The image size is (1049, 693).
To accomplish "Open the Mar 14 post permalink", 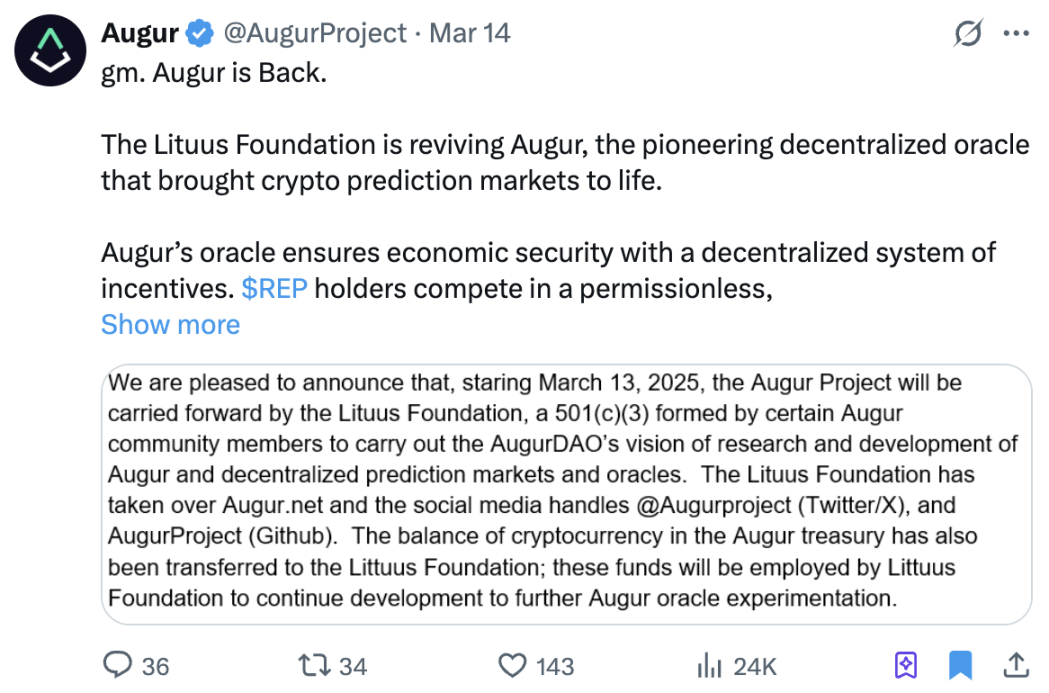I will point(470,32).
